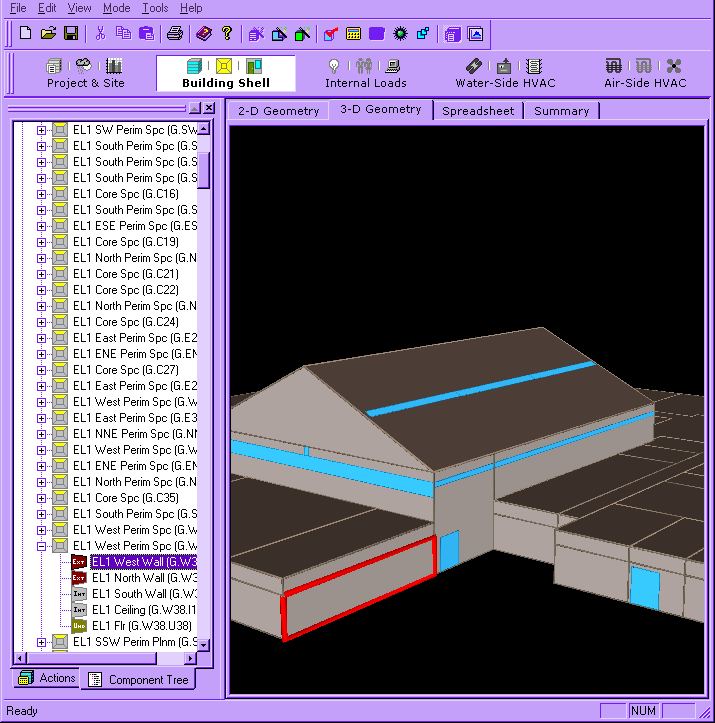Open the Tools menu
715x723 pixels.
coord(155,8)
